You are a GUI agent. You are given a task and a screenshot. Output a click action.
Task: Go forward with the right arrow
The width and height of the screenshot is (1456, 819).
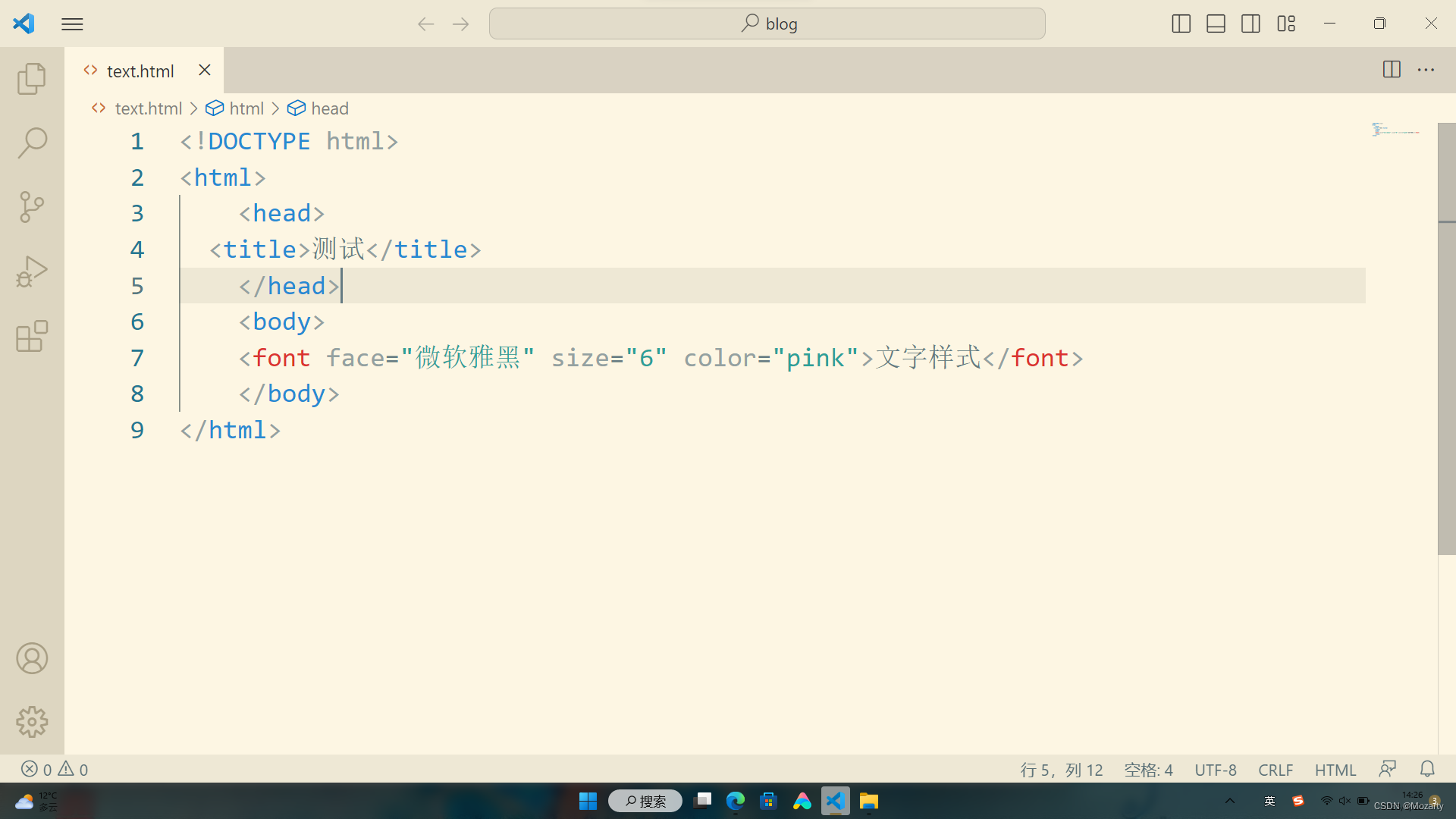[x=460, y=24]
